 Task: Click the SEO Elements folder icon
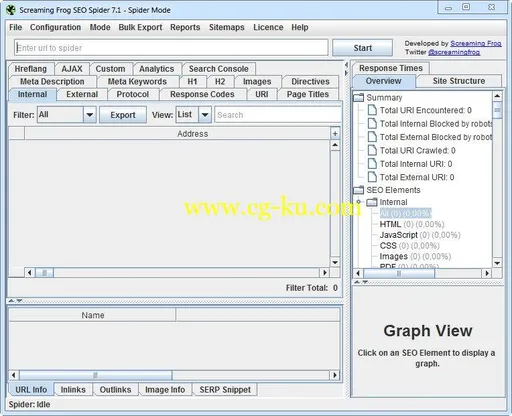[359, 190]
